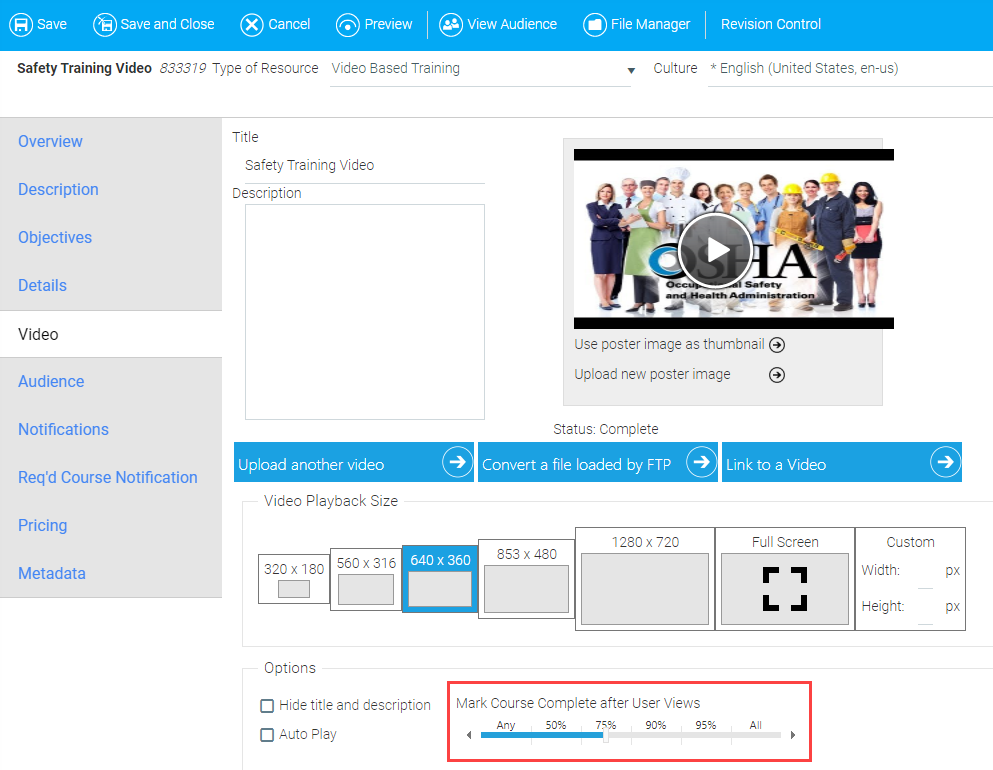Click the Cancel X icon
This screenshot has height=770, width=993.
pos(252,24)
